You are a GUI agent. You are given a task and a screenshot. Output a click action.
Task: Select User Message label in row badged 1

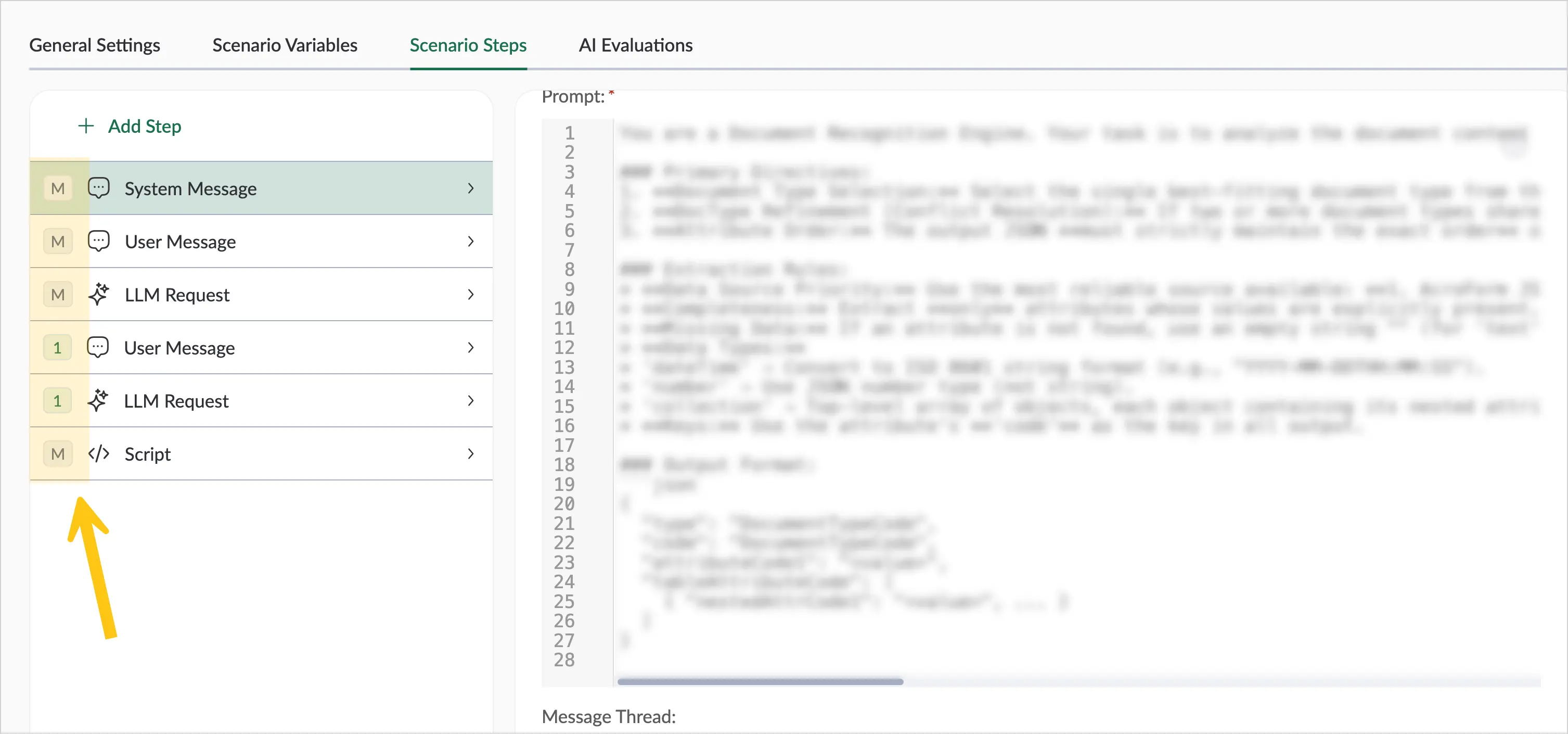click(179, 348)
